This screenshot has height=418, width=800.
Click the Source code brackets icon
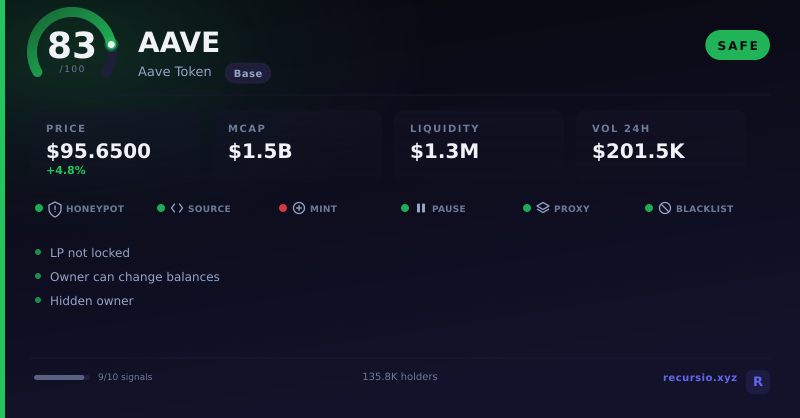click(177, 208)
